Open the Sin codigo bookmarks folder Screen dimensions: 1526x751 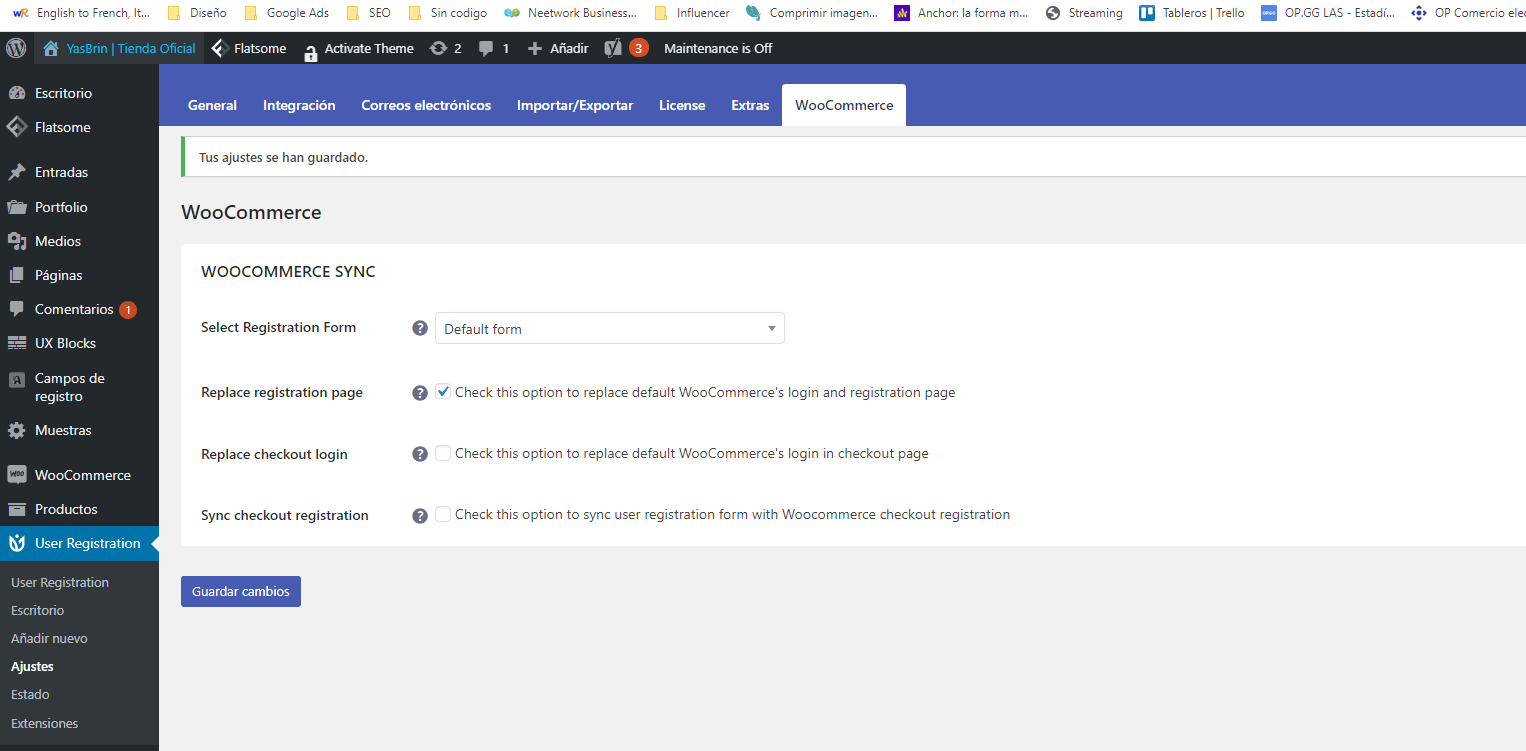[x=447, y=13]
